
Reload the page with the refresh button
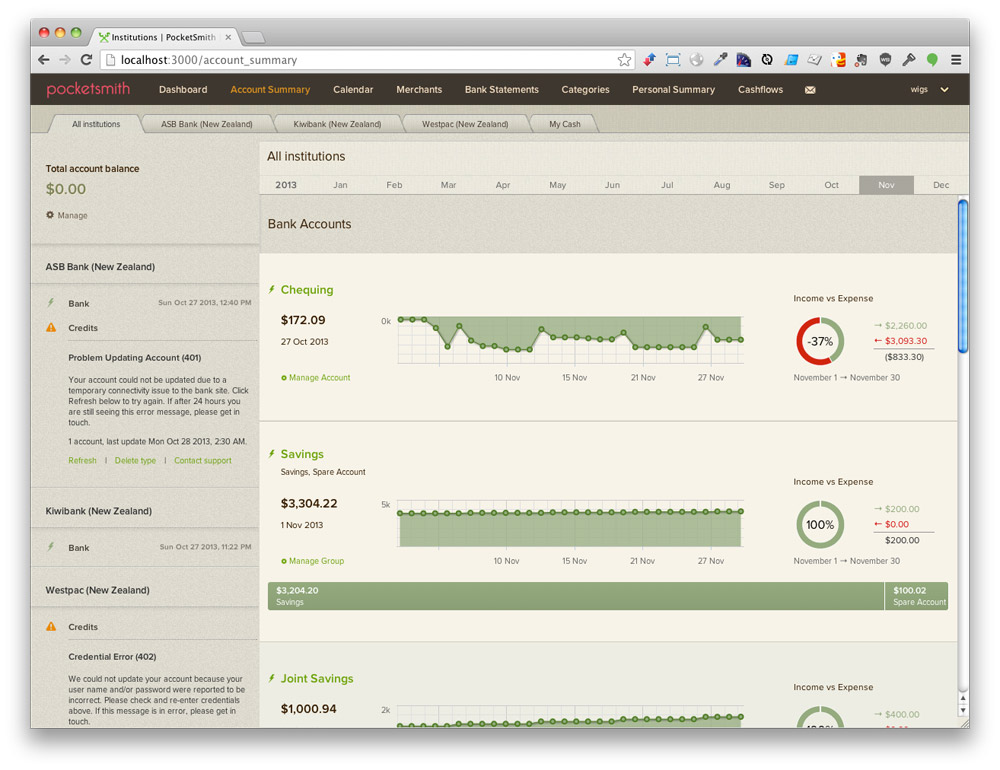point(87,60)
